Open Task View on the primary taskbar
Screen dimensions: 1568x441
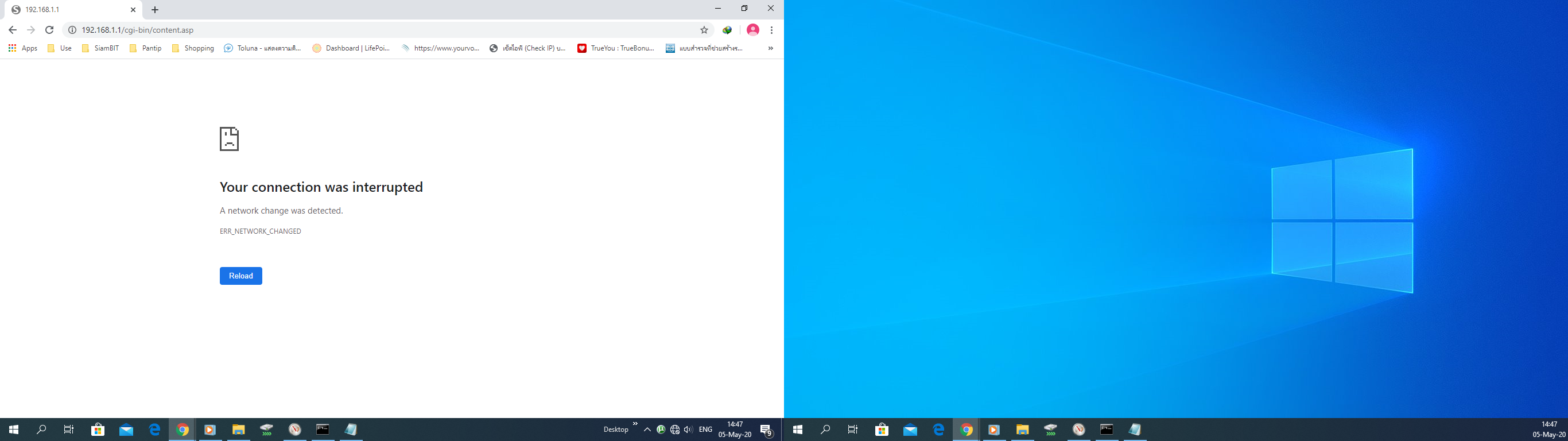pyautogui.click(x=69, y=430)
